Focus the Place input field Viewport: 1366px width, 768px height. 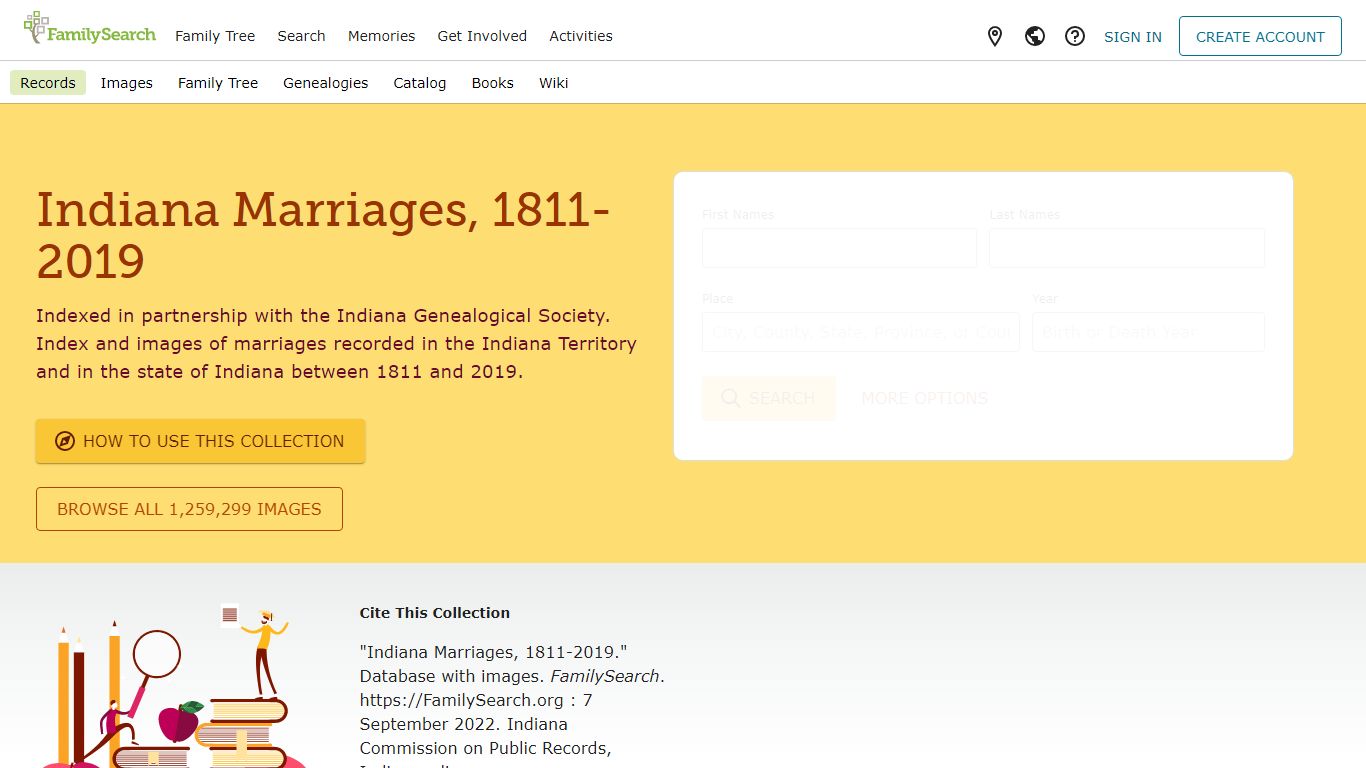pyautogui.click(x=861, y=332)
